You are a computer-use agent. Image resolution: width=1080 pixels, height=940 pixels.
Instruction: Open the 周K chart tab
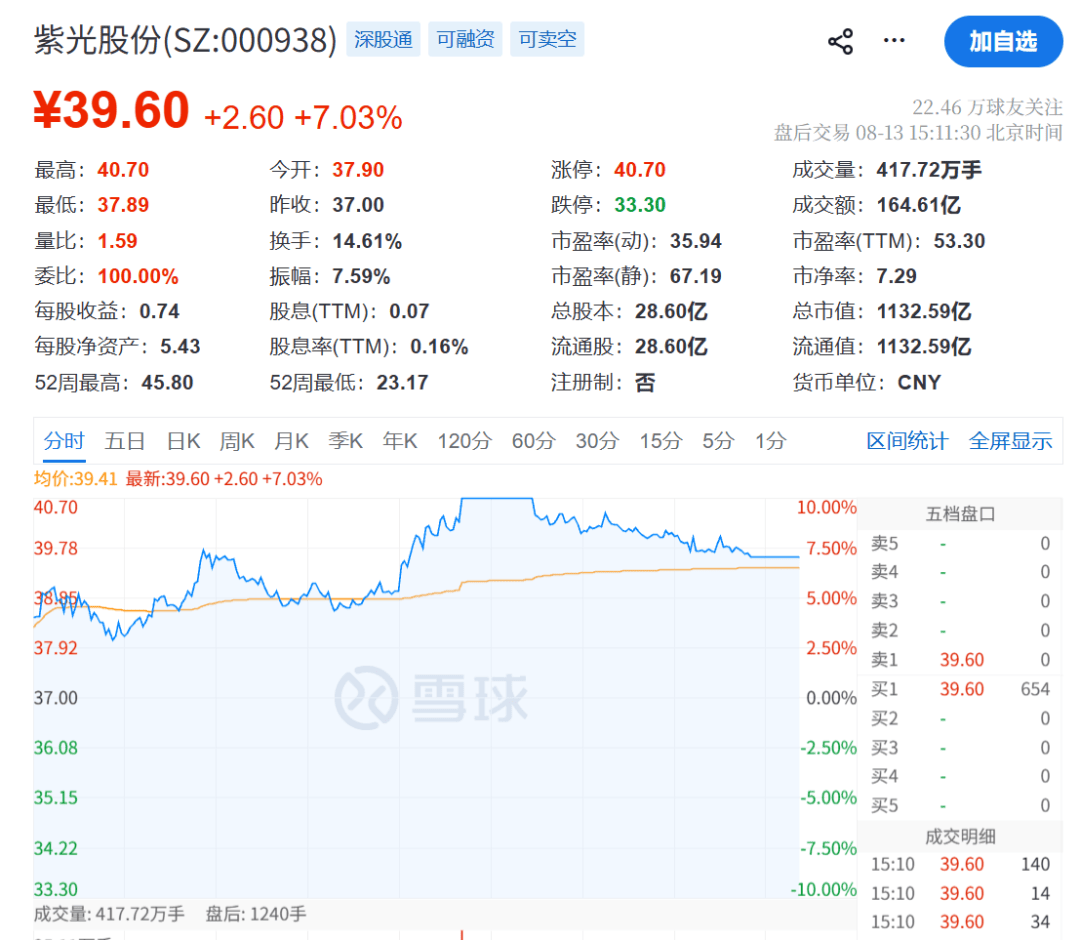237,441
